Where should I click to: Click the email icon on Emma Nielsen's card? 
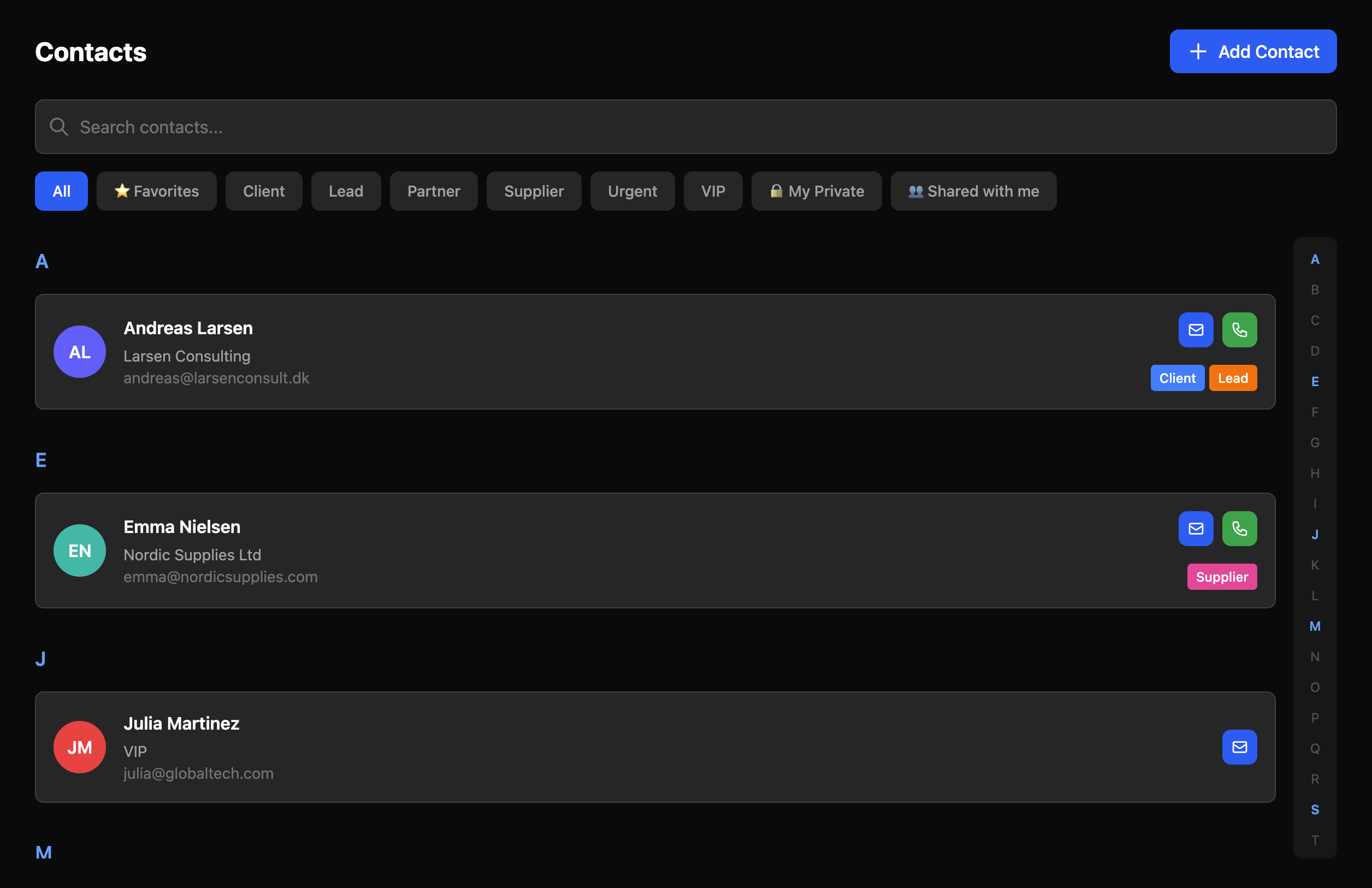[1196, 529]
